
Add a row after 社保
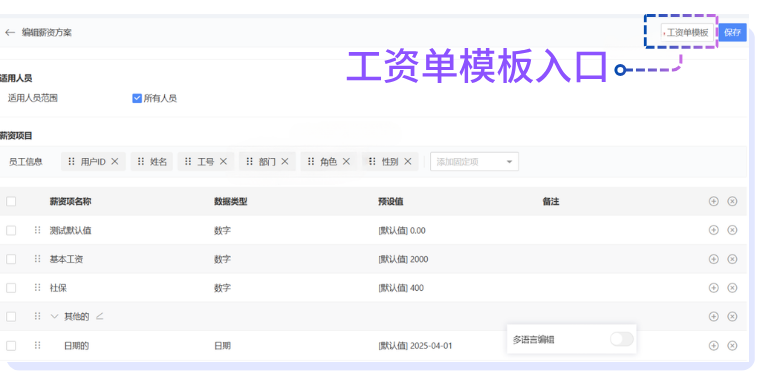pos(714,288)
